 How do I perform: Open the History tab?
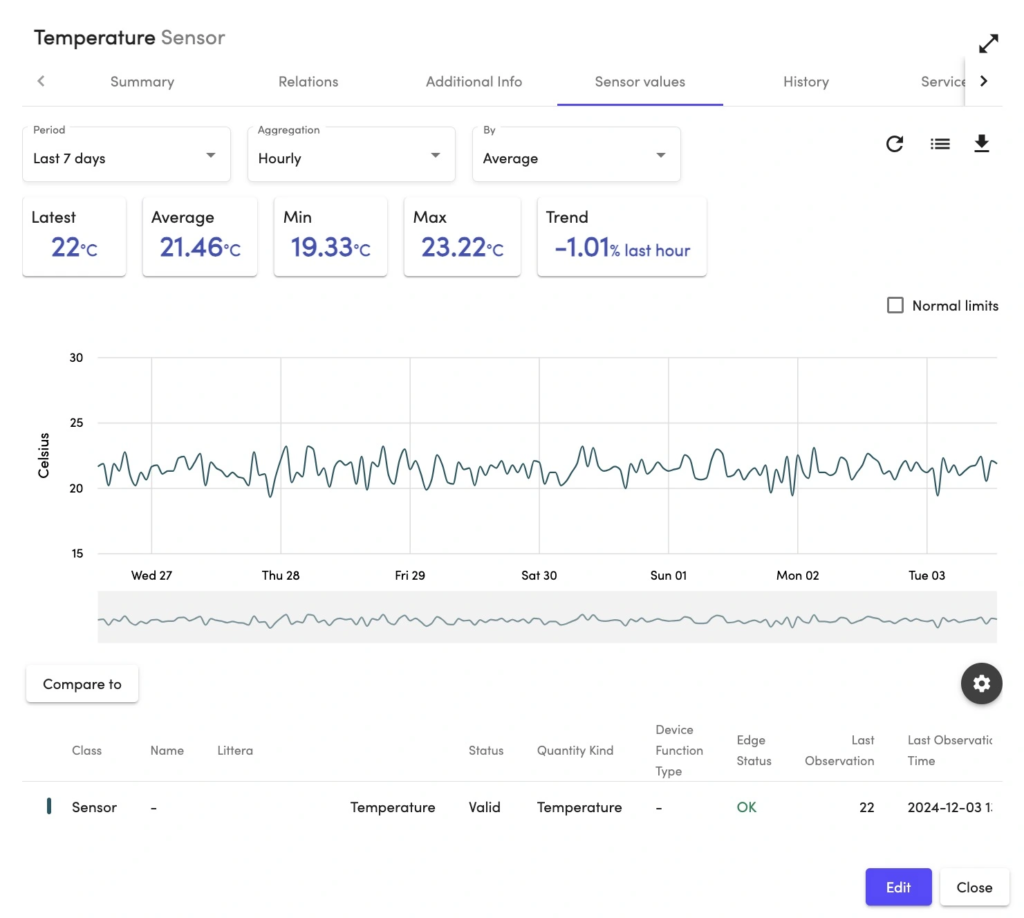tap(805, 82)
